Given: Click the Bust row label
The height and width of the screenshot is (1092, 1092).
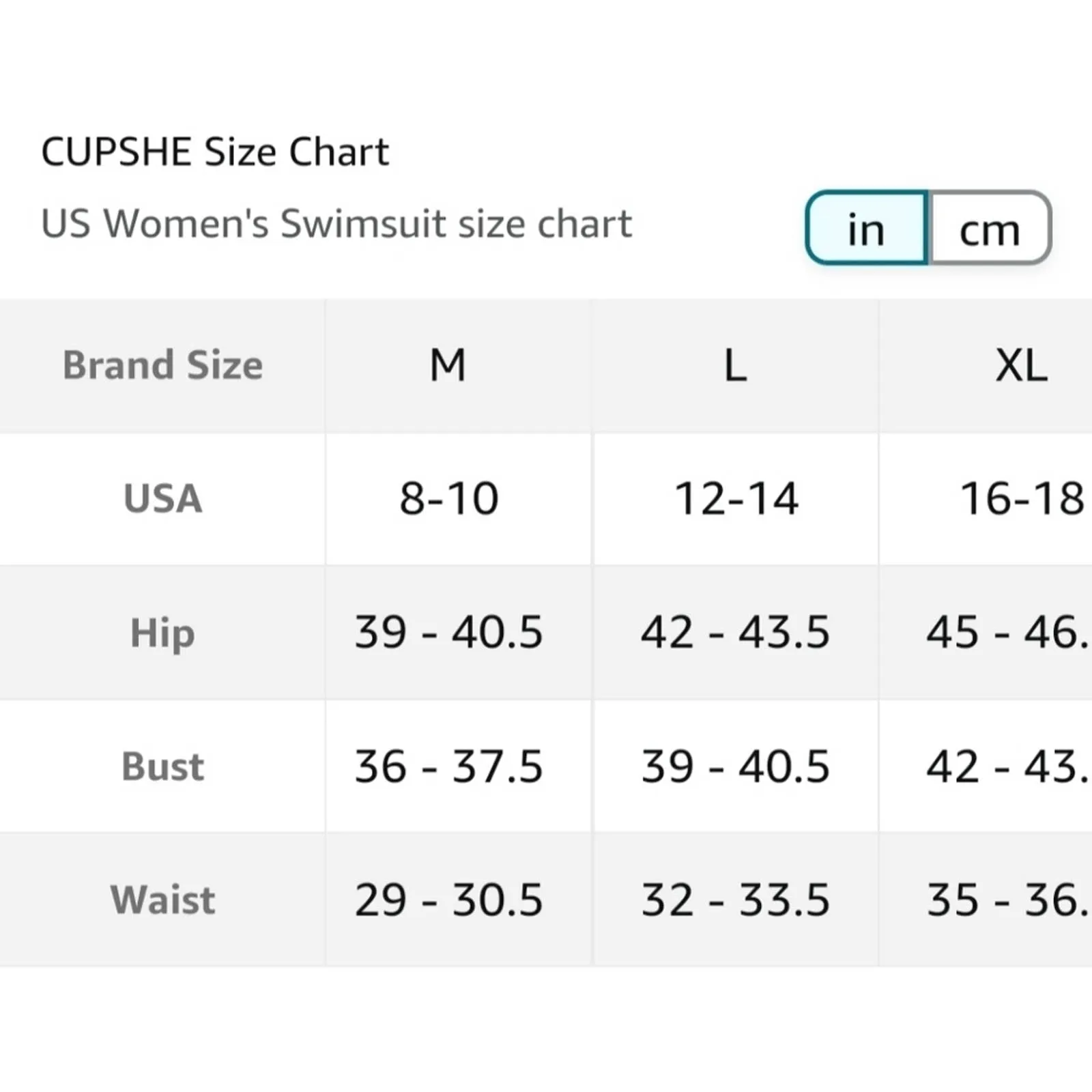Looking at the screenshot, I should [x=162, y=766].
